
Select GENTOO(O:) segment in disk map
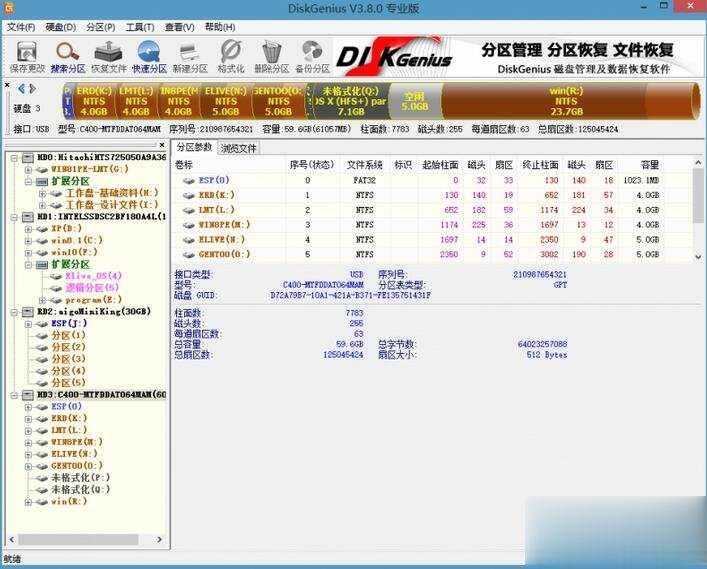pos(278,101)
